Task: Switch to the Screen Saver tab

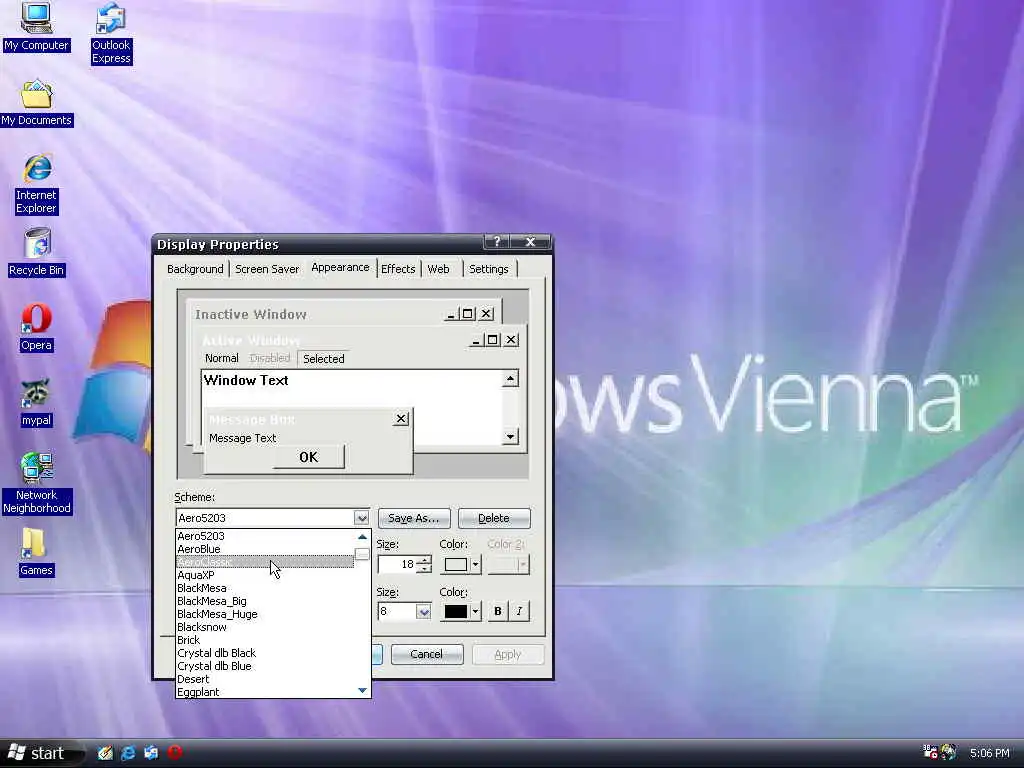Action: (266, 269)
